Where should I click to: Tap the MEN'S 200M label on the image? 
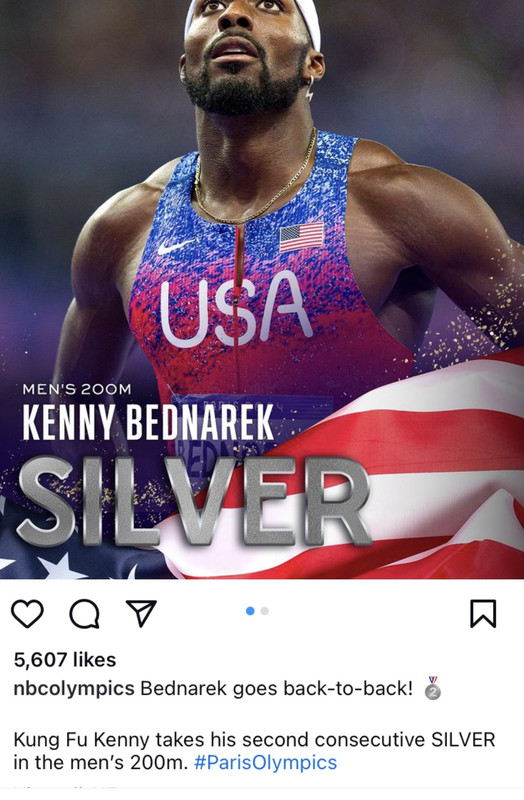(x=77, y=389)
